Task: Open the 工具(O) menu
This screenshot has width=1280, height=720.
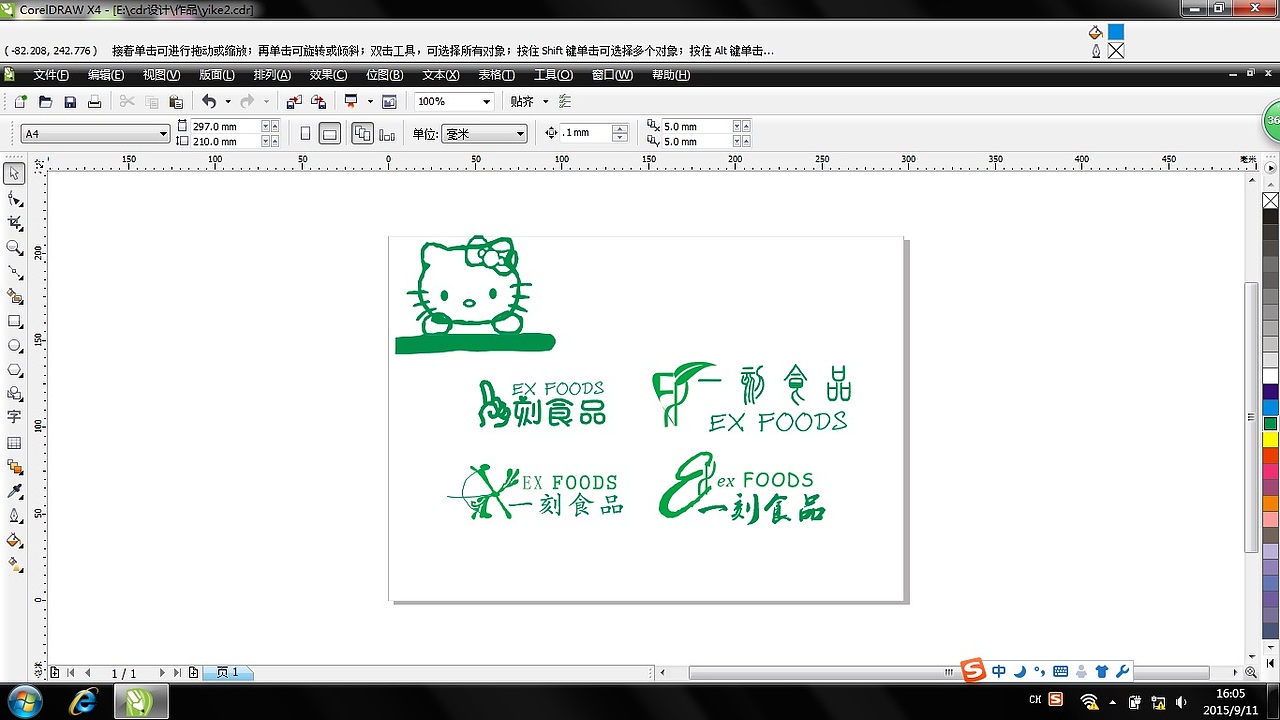Action: 553,75
